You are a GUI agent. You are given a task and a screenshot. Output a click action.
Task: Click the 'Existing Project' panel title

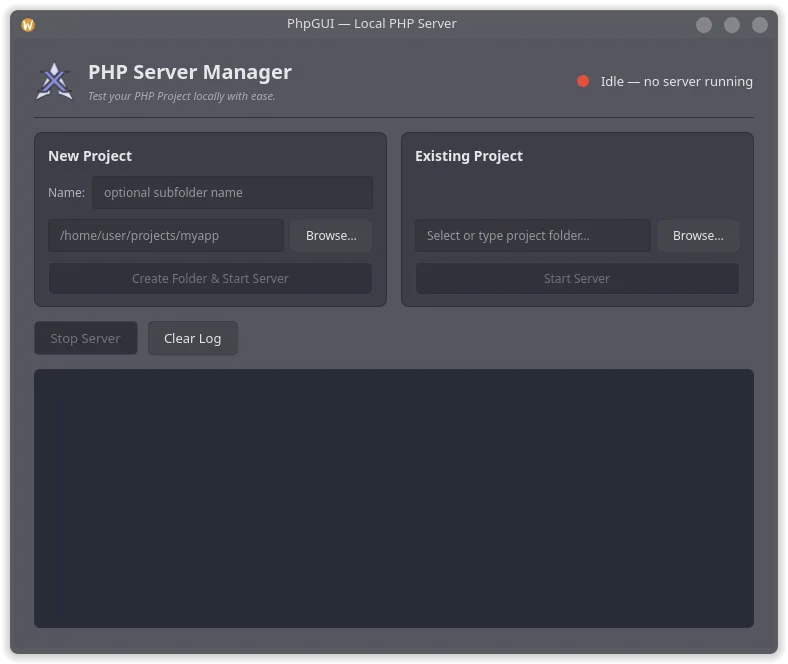(x=468, y=156)
